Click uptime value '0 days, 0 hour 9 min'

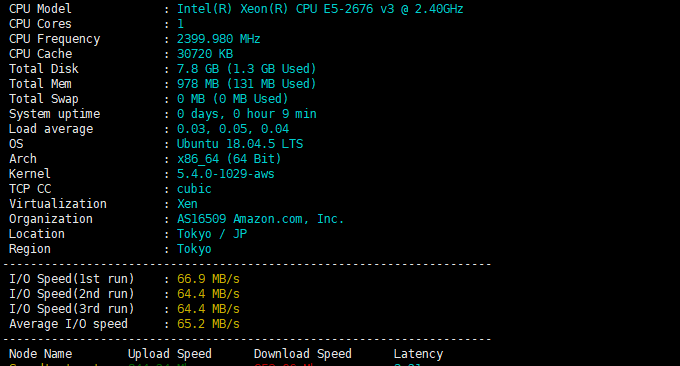[247, 114]
